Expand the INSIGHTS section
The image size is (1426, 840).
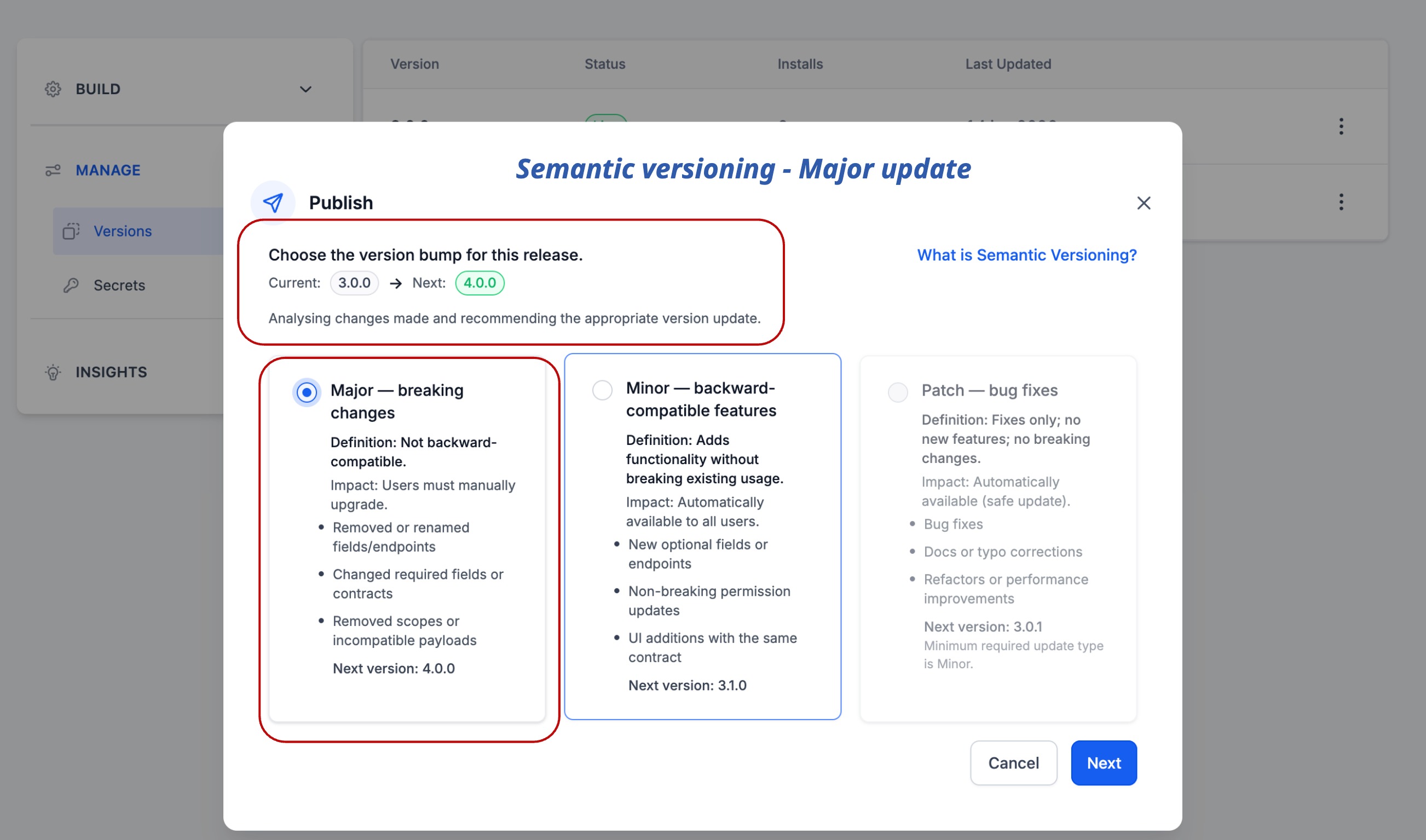point(111,372)
